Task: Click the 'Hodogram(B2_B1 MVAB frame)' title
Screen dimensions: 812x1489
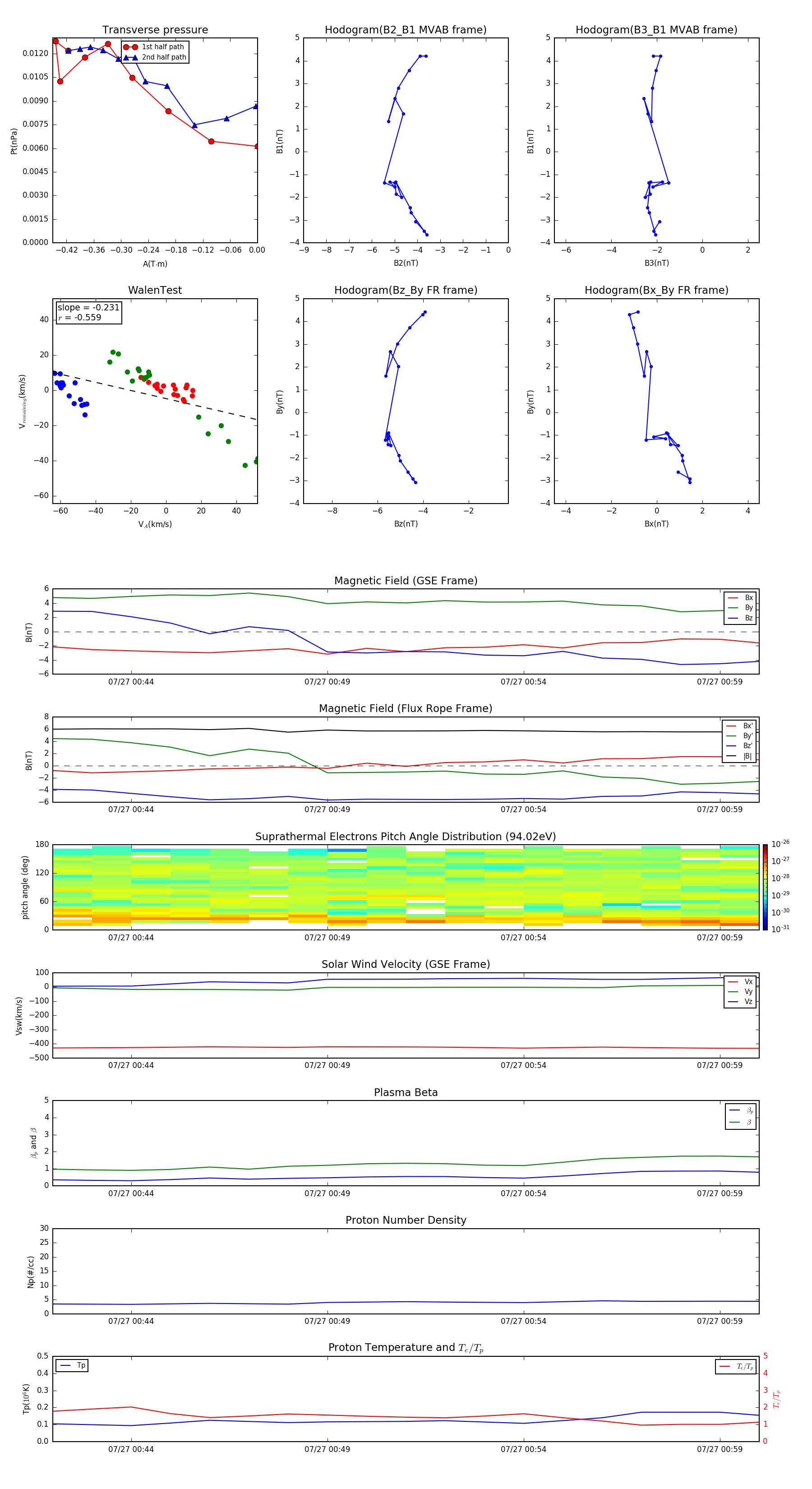Action: (406, 30)
